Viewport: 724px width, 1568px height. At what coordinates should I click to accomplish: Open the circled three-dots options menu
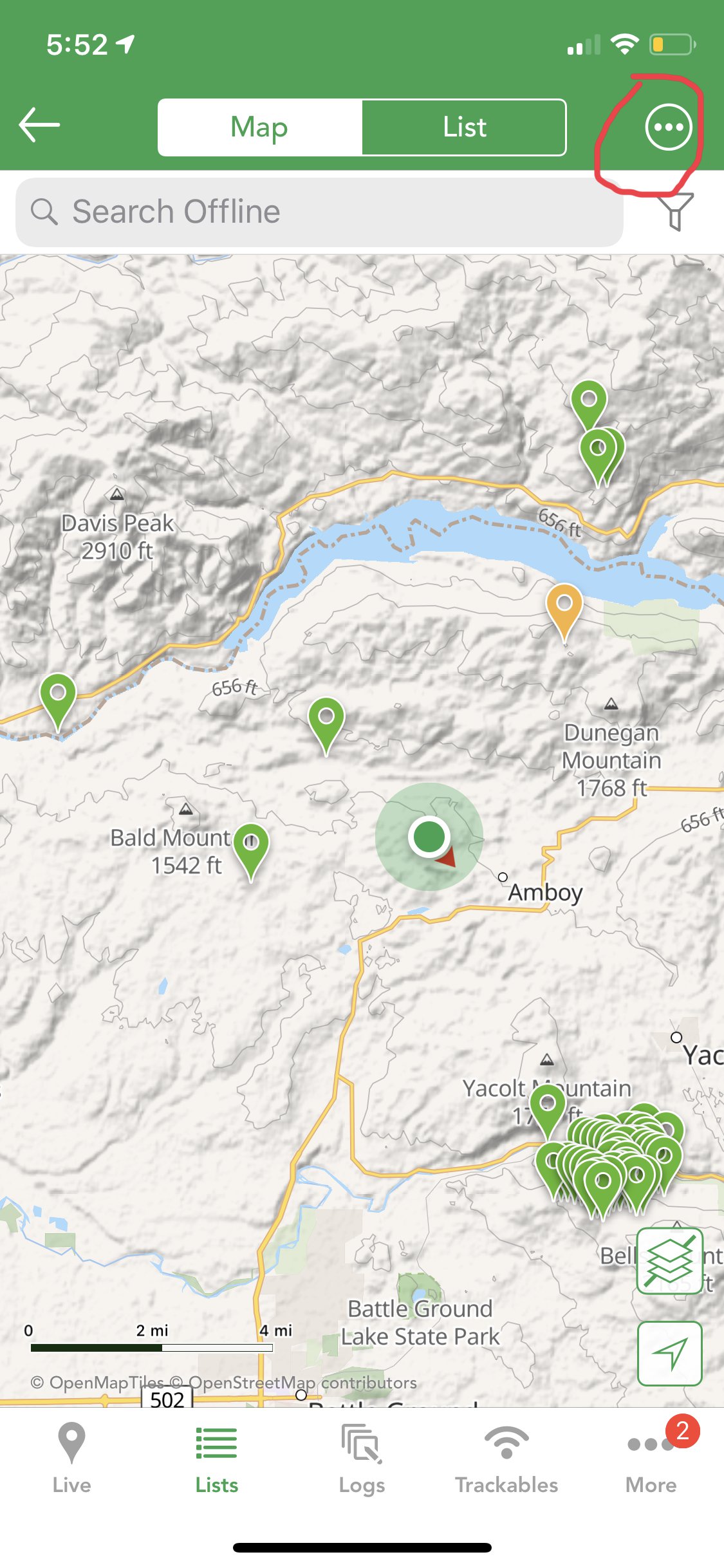pos(669,127)
